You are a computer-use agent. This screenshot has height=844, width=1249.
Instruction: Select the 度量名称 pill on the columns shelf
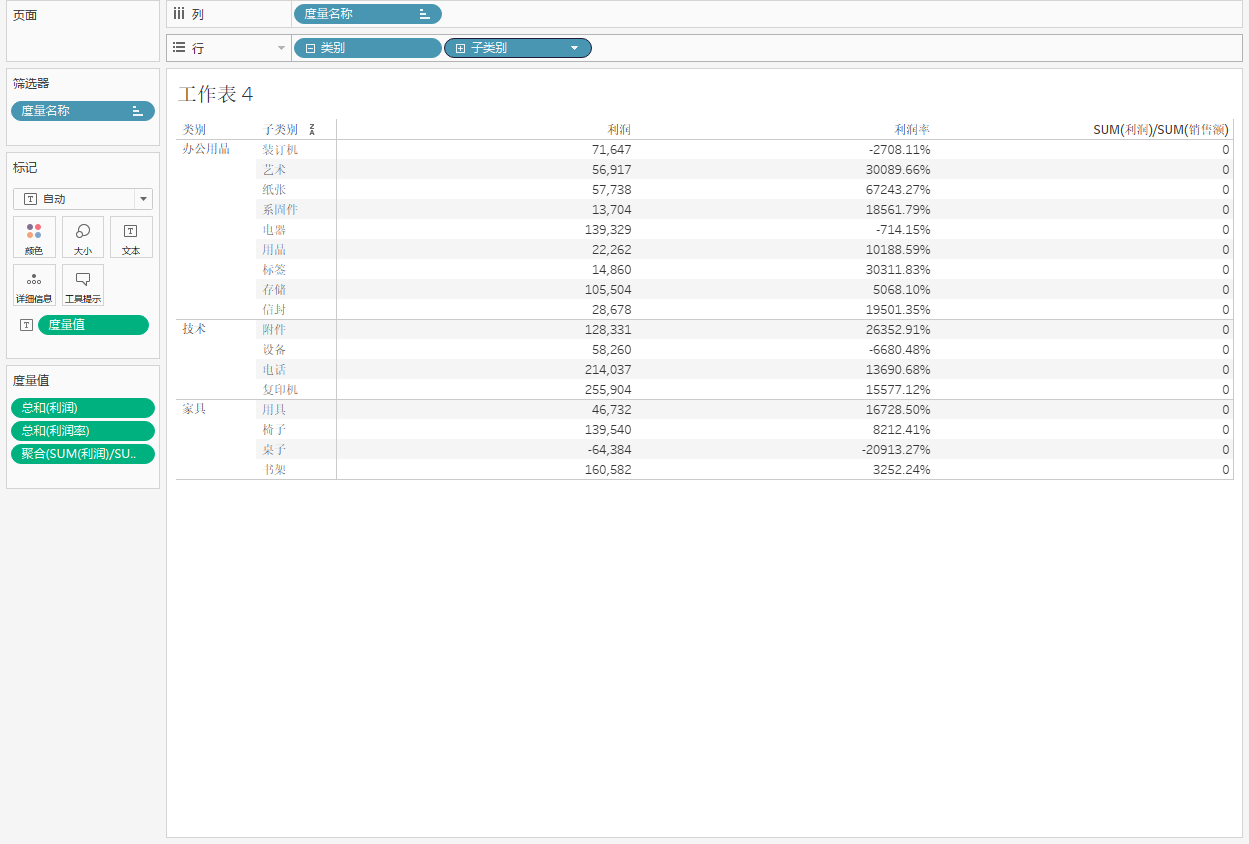click(367, 14)
